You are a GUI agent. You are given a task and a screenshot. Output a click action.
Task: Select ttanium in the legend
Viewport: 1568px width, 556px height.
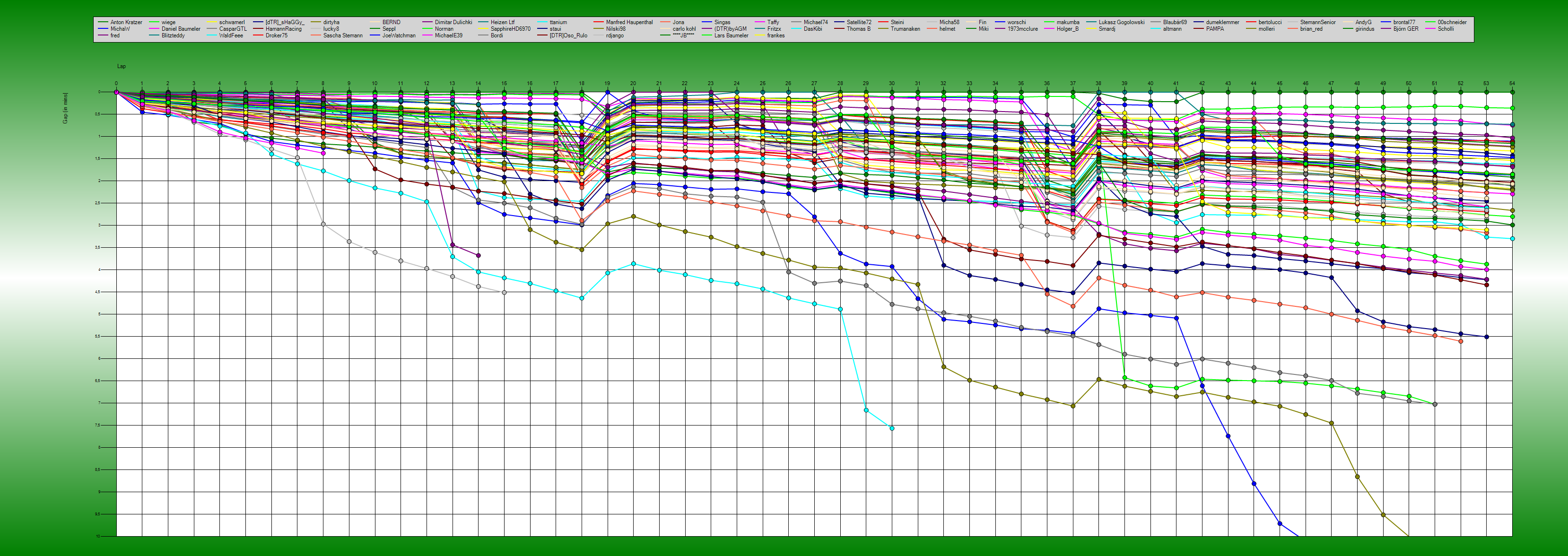point(558,23)
